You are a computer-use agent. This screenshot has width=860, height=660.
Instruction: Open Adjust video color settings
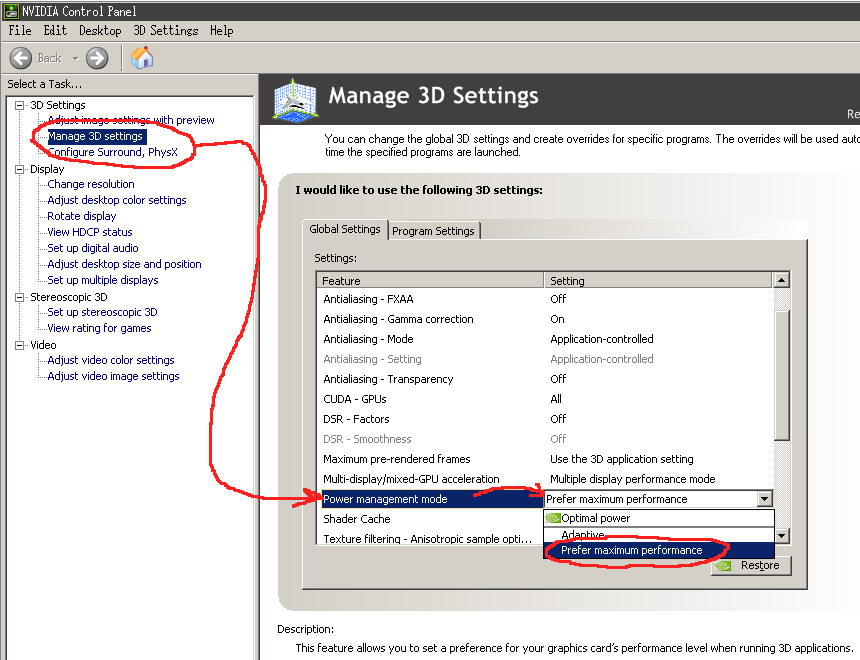tap(111, 360)
